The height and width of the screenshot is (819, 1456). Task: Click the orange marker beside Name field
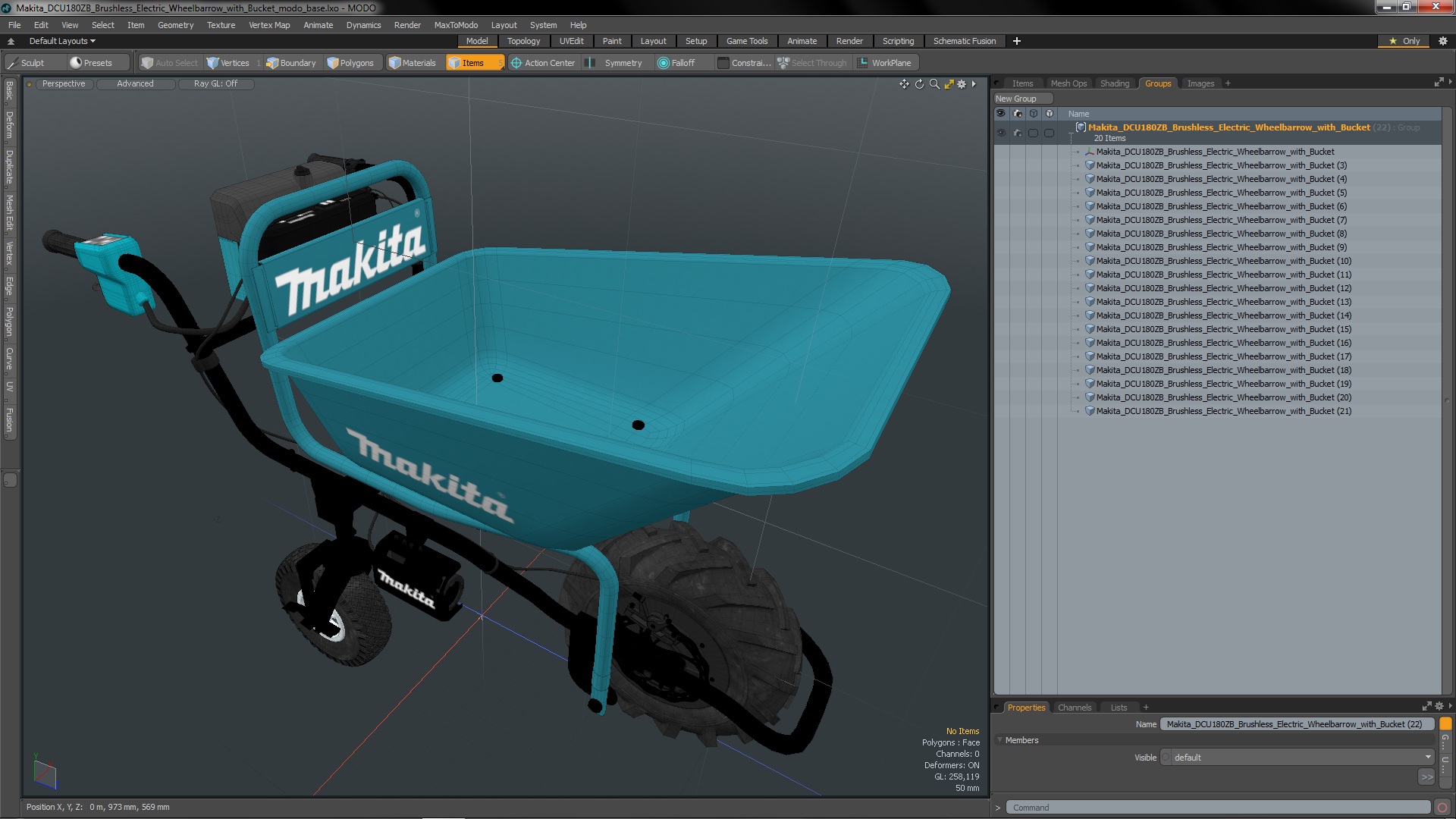pyautogui.click(x=1445, y=724)
